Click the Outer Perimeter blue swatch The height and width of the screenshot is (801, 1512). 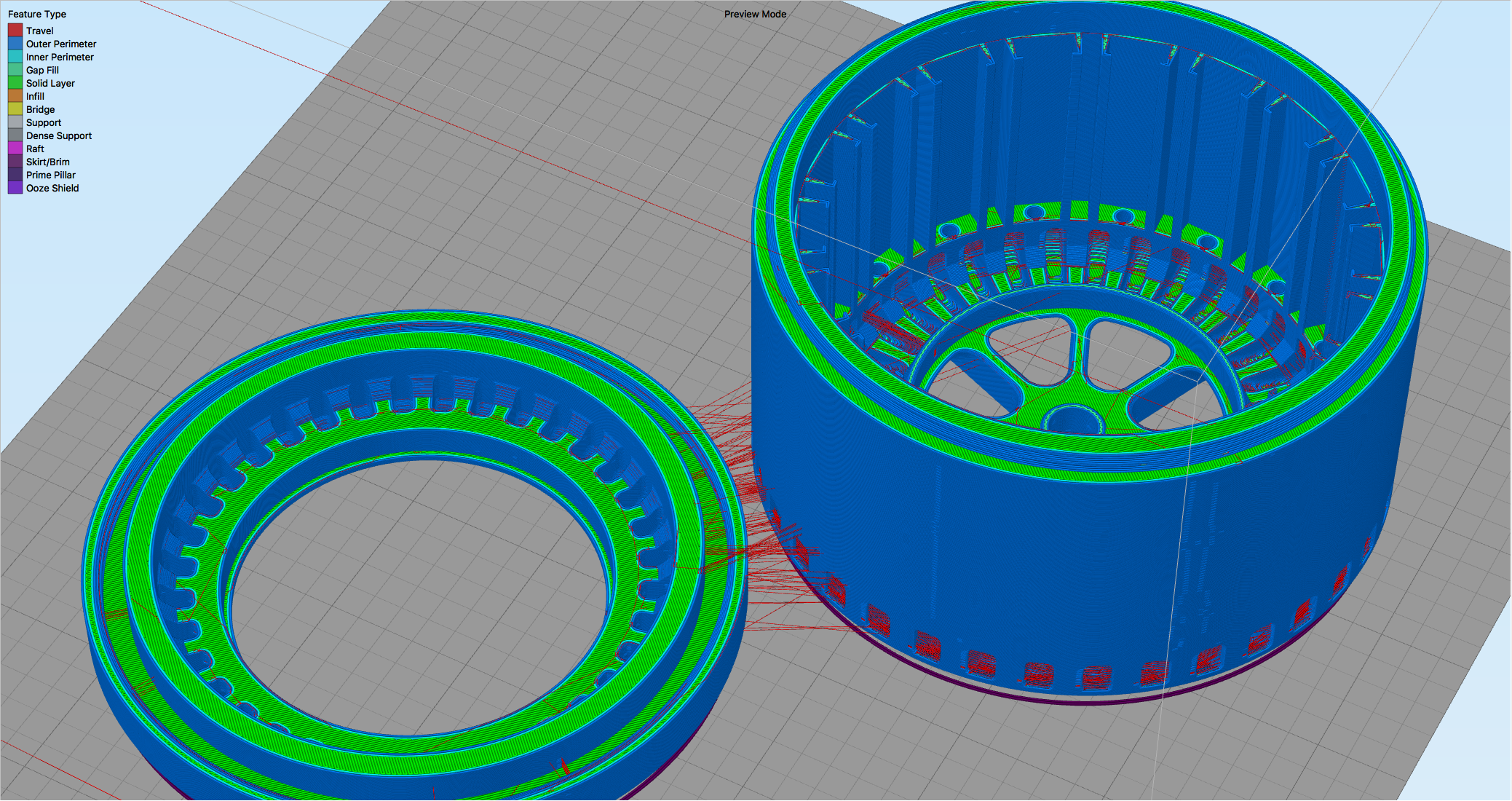(15, 44)
